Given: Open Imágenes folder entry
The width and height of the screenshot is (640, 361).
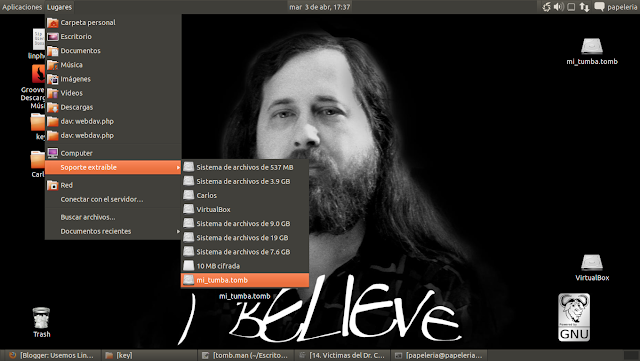Looking at the screenshot, I should point(113,79).
